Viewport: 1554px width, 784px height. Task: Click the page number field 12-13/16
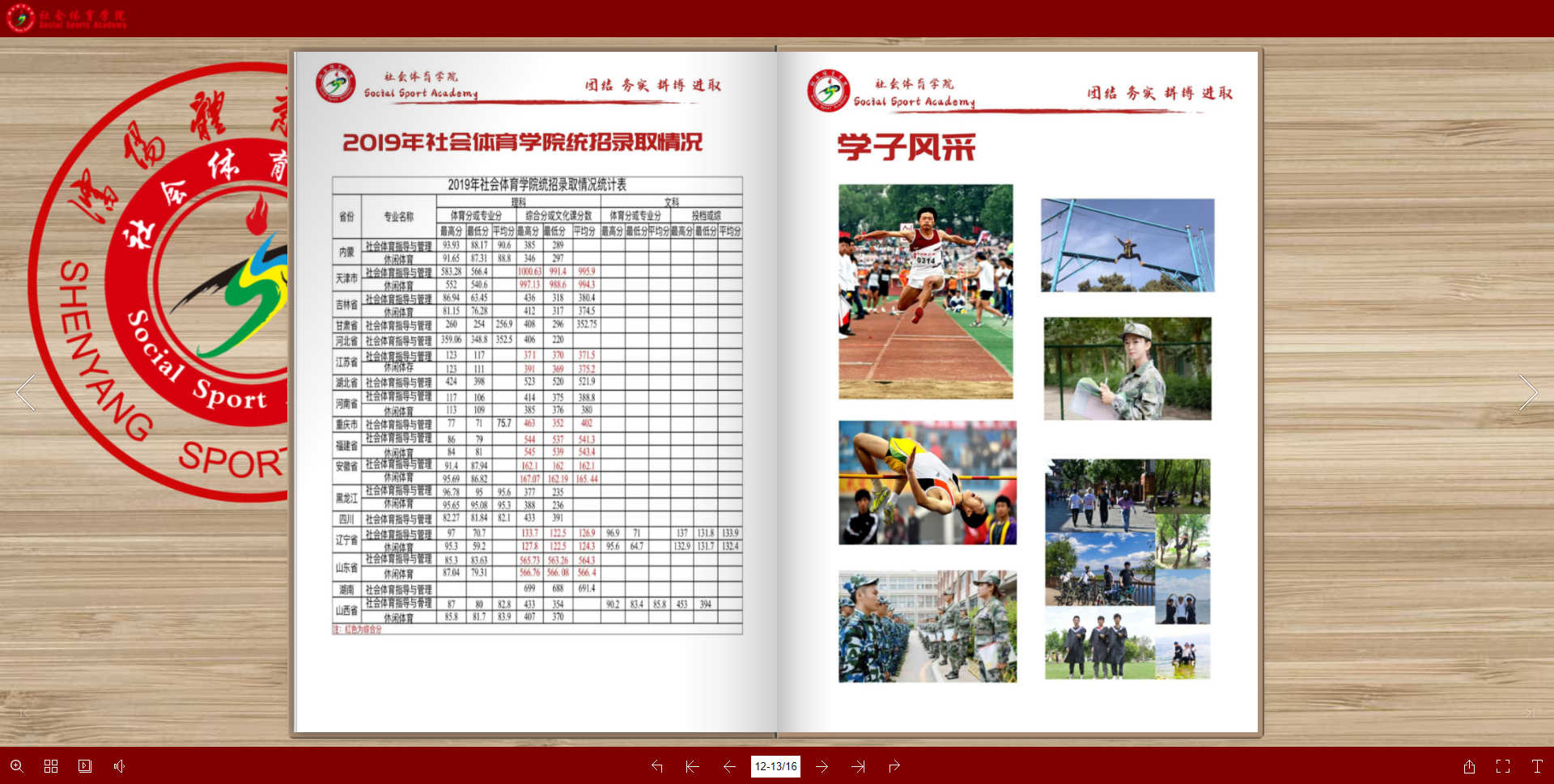click(775, 766)
